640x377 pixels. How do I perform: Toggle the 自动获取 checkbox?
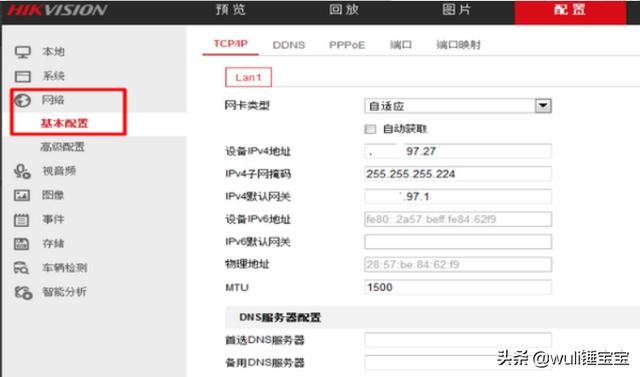click(x=370, y=129)
